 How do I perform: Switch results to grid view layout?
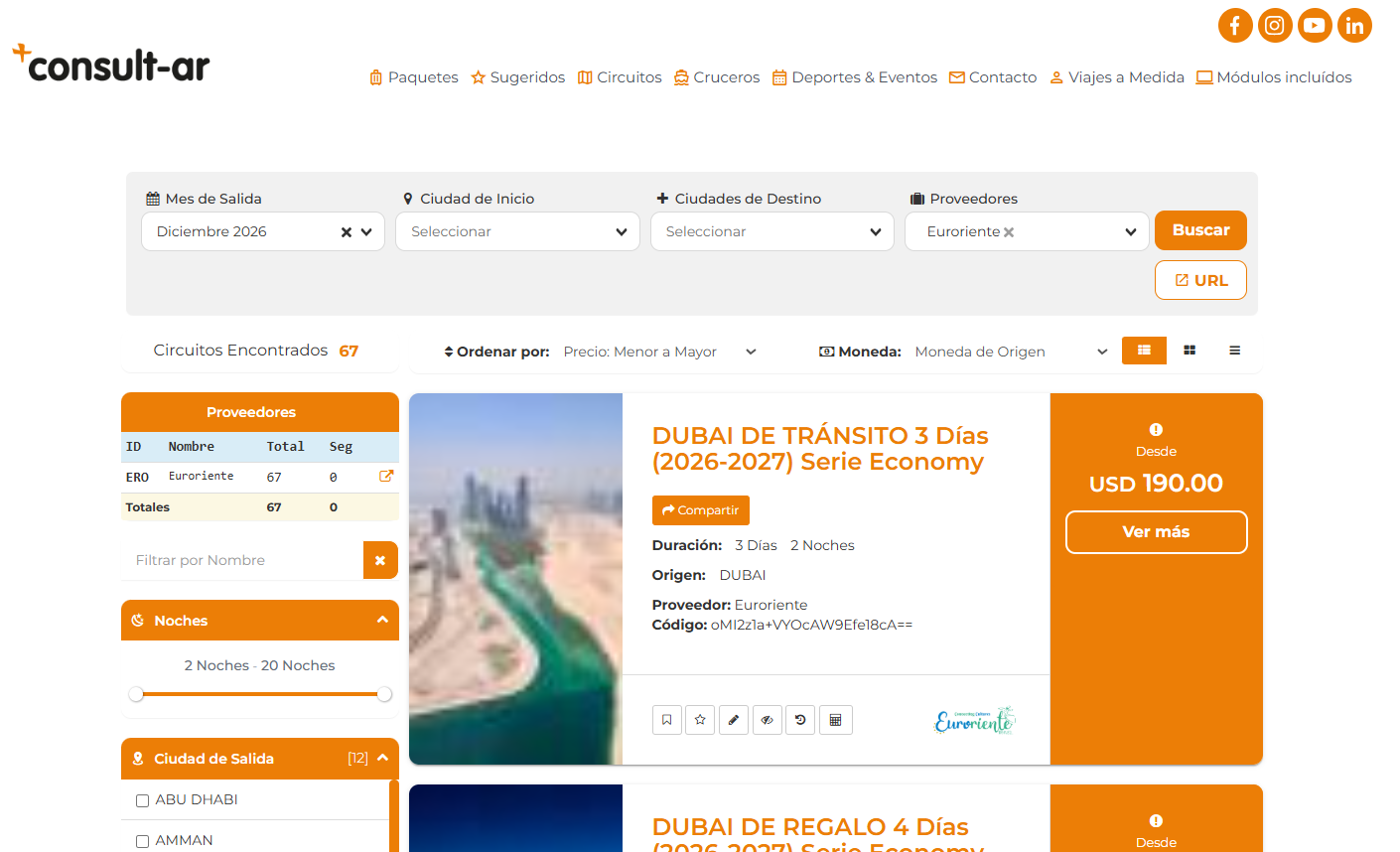[x=1189, y=351]
